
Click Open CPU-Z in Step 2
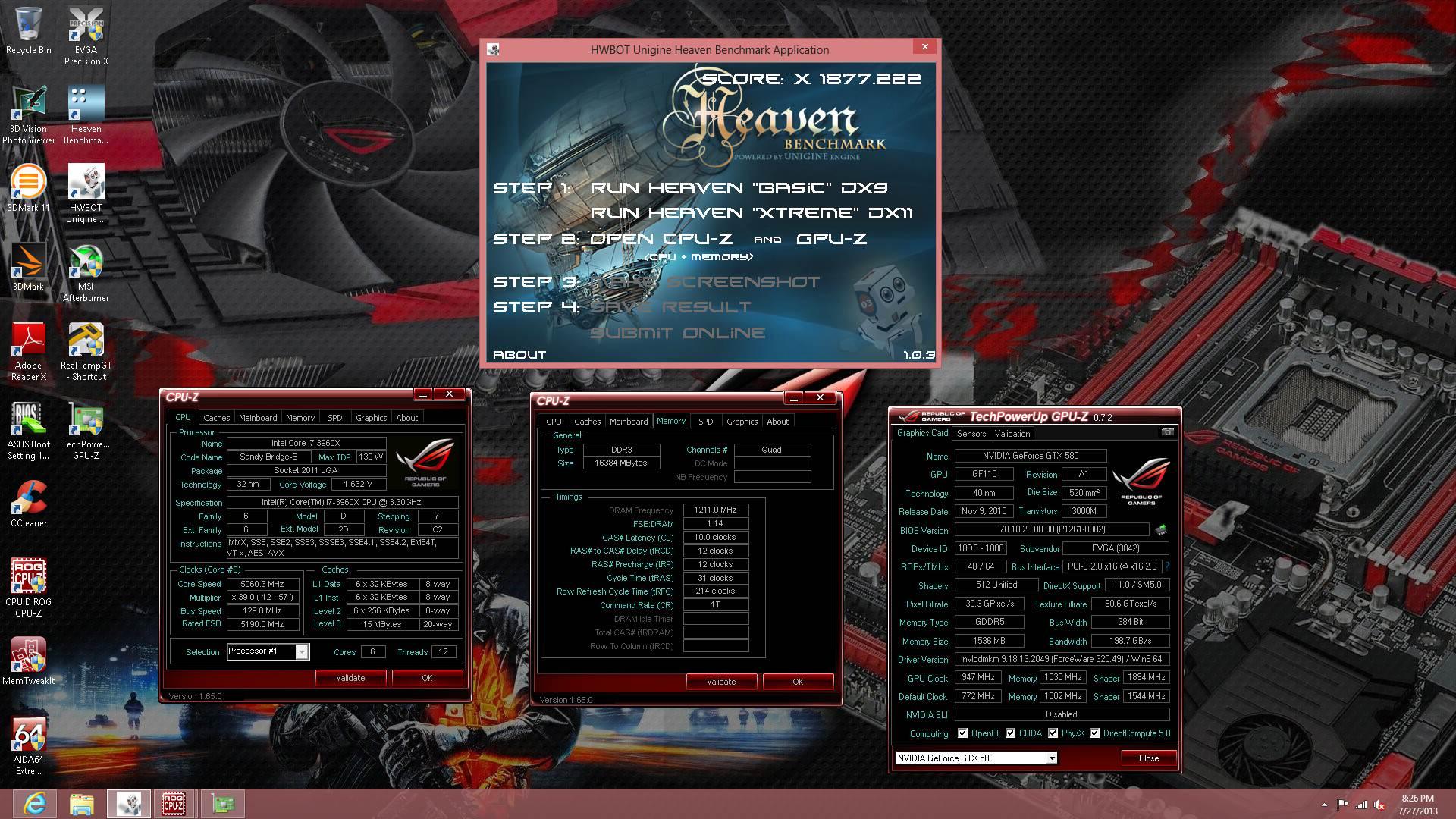pyautogui.click(x=661, y=239)
